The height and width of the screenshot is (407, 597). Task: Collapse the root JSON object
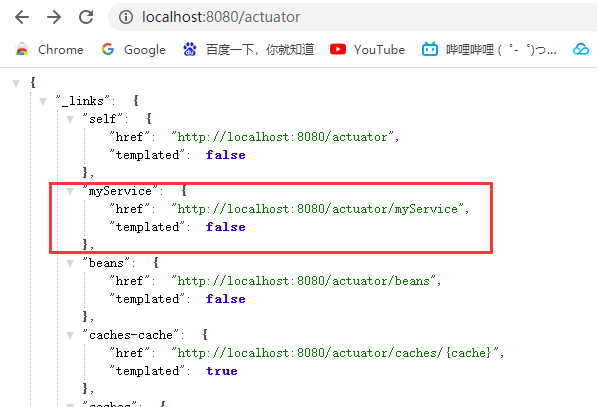pos(16,83)
